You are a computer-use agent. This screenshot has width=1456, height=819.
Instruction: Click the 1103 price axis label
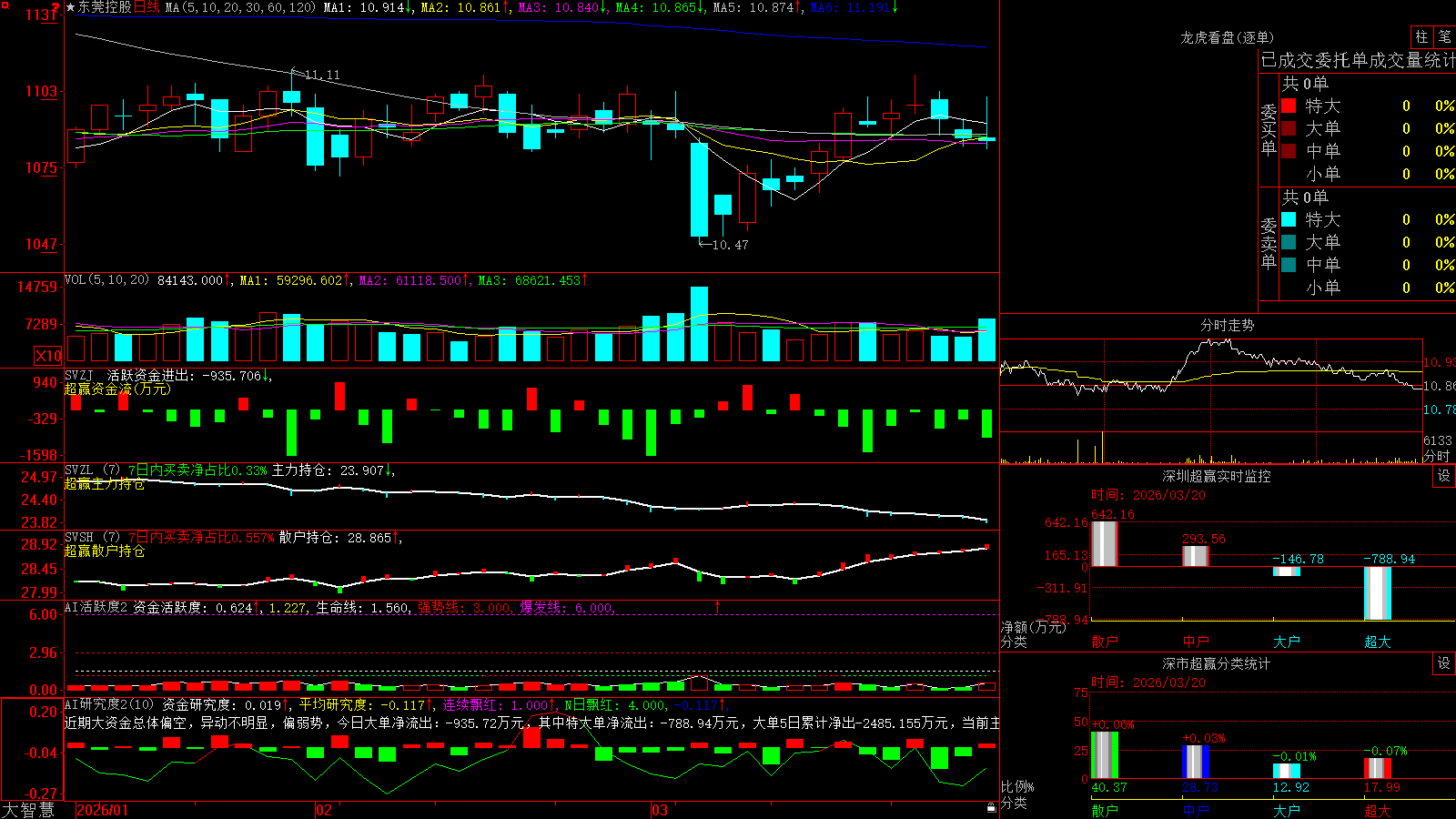pyautogui.click(x=41, y=91)
